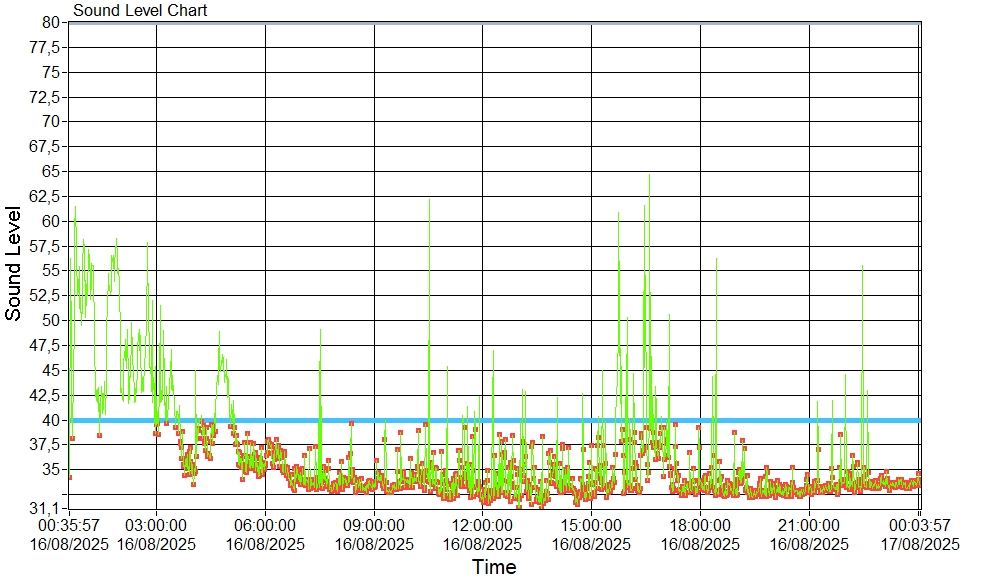Click the 00:03:57 end time label

point(919,524)
